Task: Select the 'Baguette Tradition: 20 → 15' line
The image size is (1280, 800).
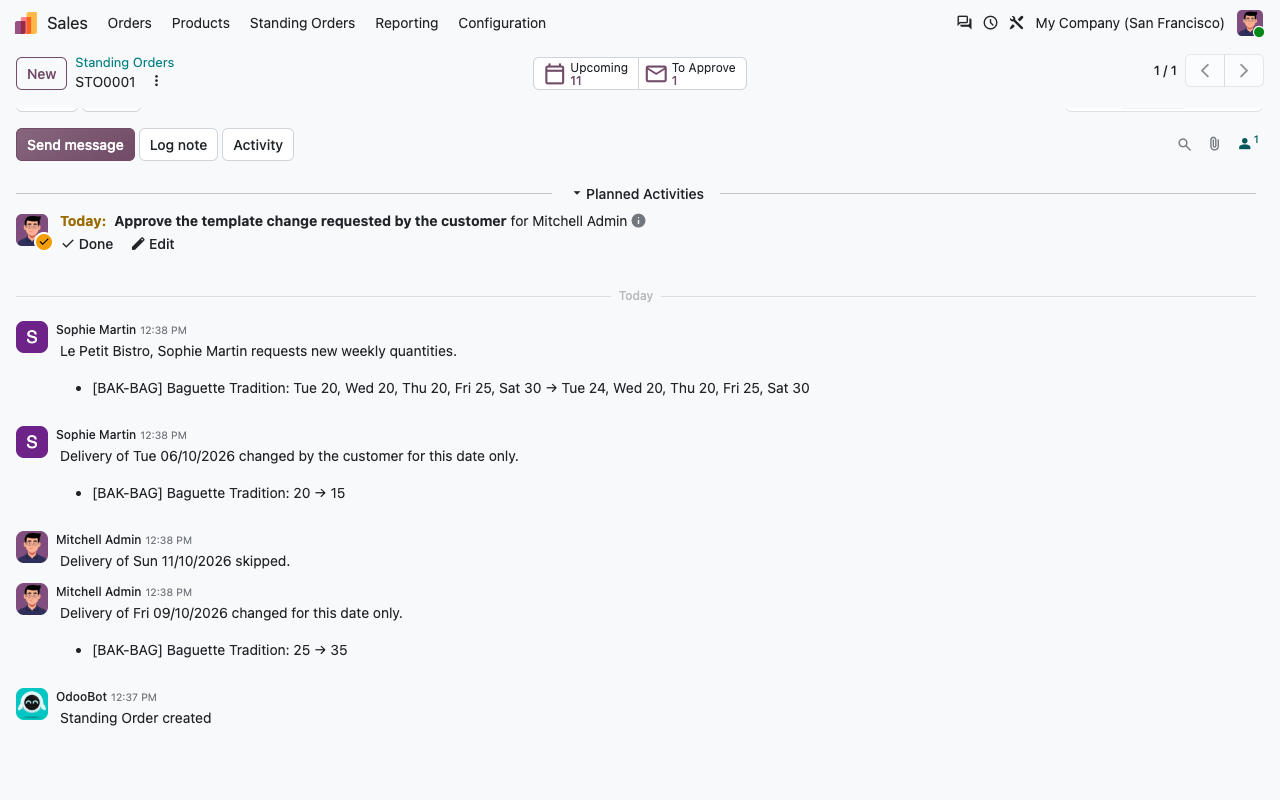Action: [x=219, y=493]
